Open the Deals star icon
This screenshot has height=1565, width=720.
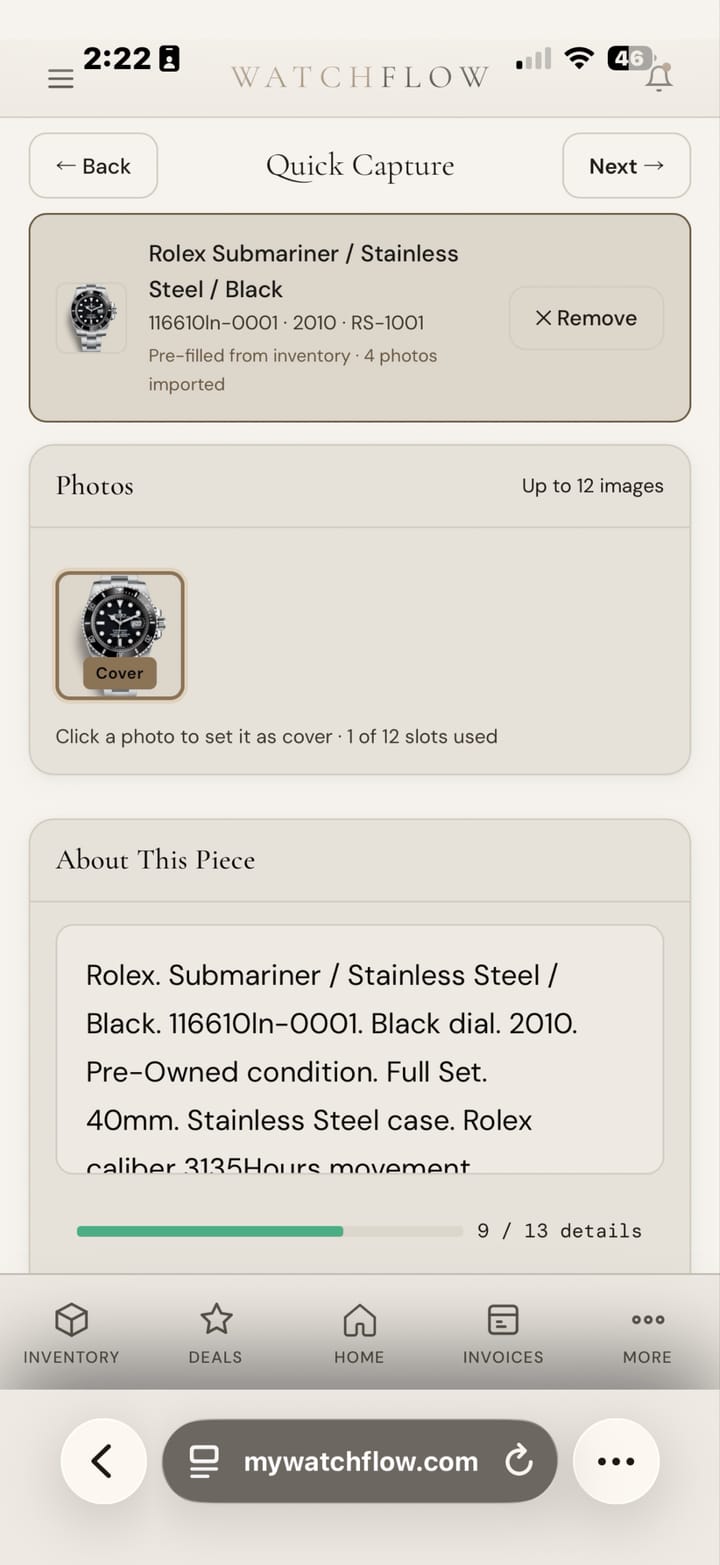[216, 1320]
